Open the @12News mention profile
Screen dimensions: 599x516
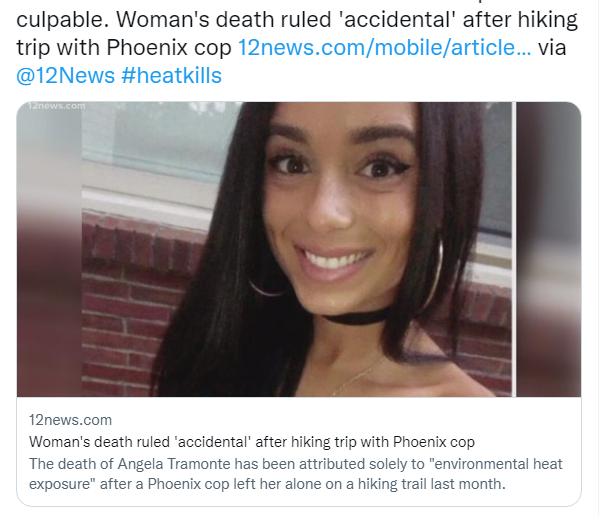tap(65, 75)
